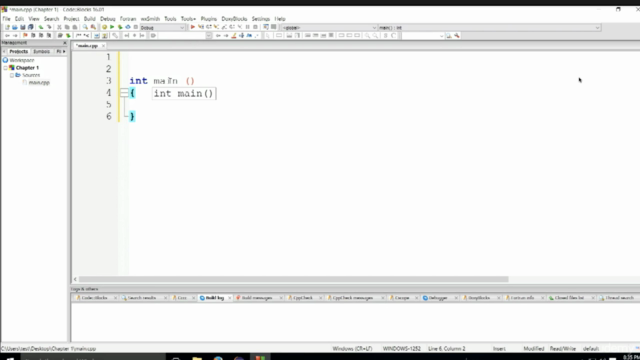
Task: Collapse the Chapter 1 project expander
Action: (x=5, y=68)
